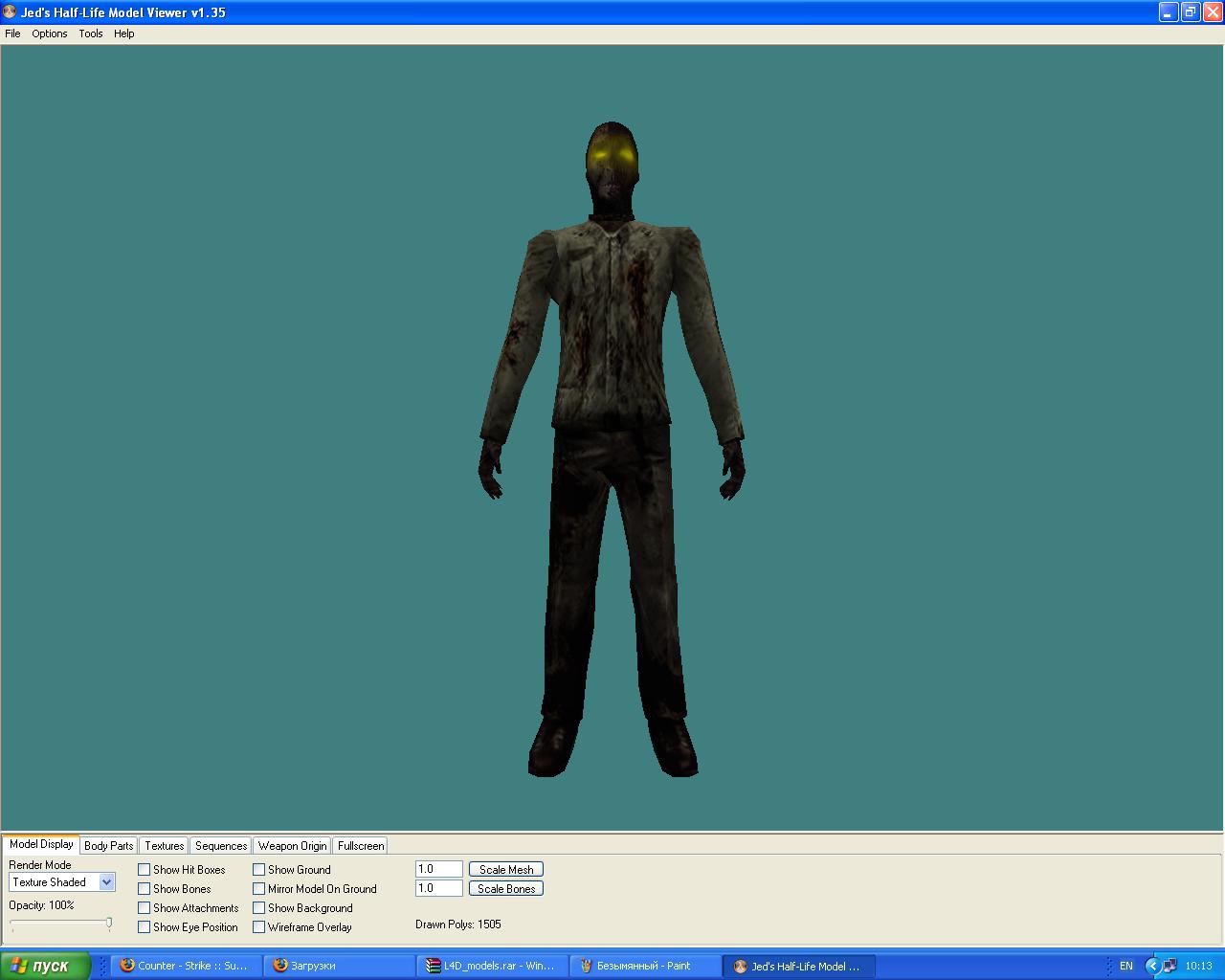Enable Show Eye Position checkbox
The width and height of the screenshot is (1225, 980).
(145, 927)
